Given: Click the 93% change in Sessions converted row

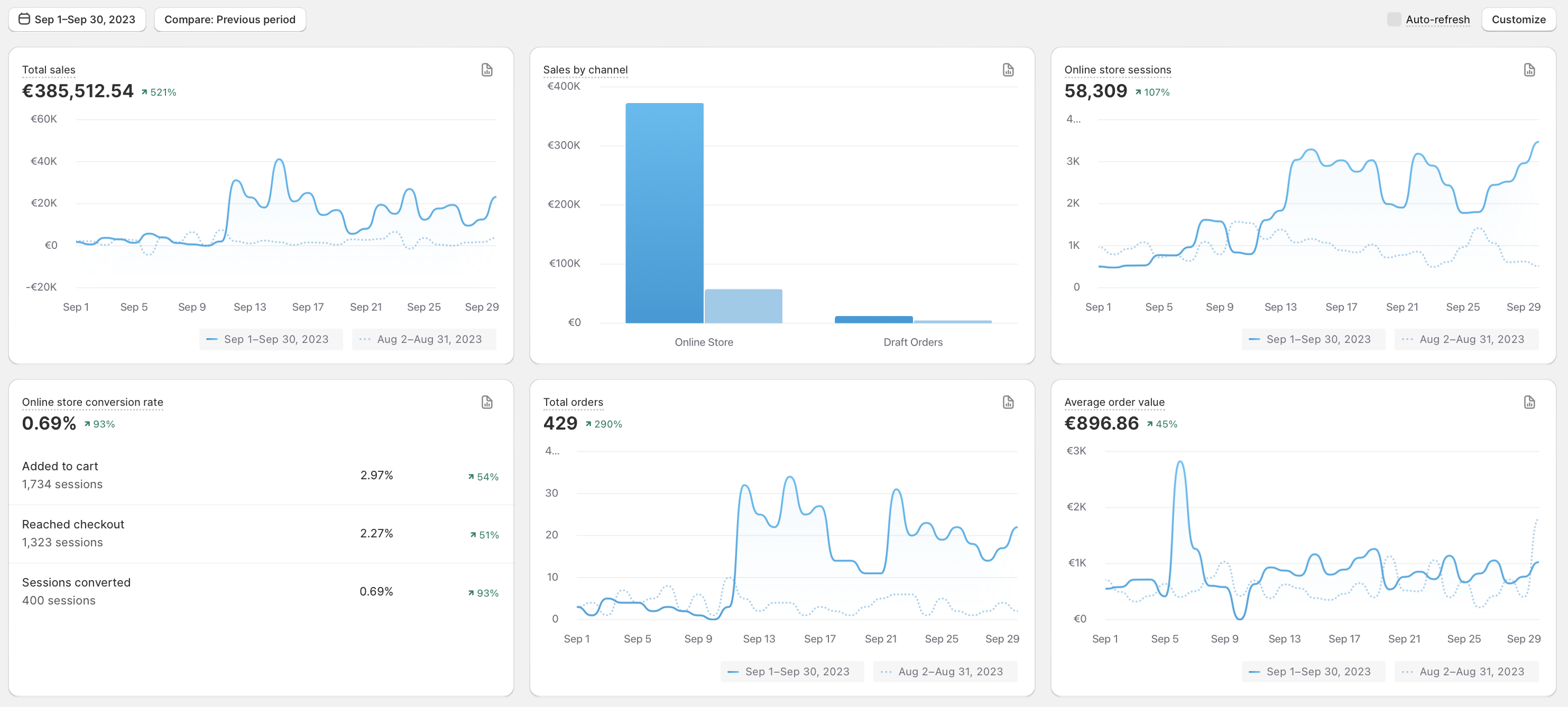Looking at the screenshot, I should [x=483, y=593].
